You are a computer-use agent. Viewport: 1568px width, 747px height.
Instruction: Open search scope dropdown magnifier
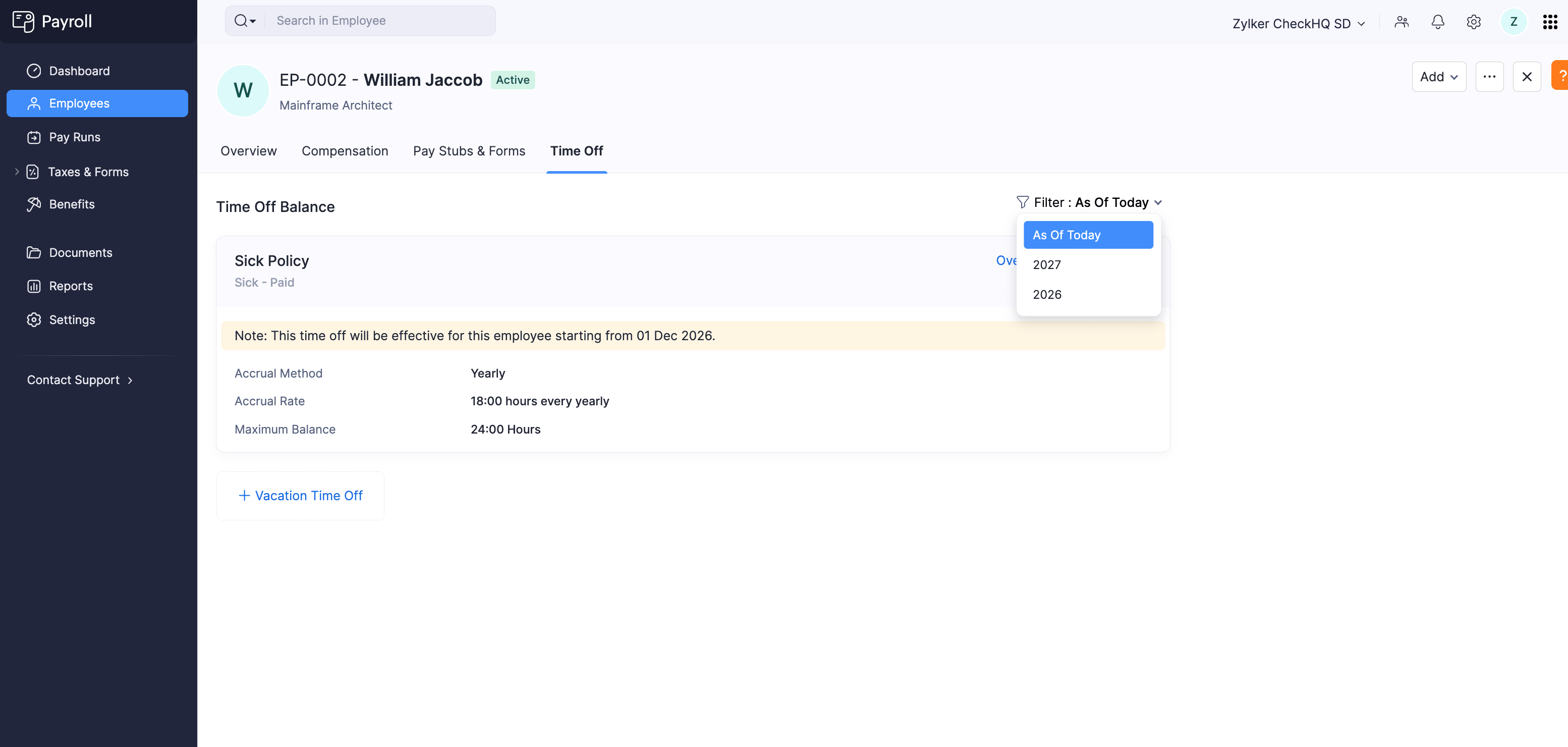pyautogui.click(x=245, y=21)
